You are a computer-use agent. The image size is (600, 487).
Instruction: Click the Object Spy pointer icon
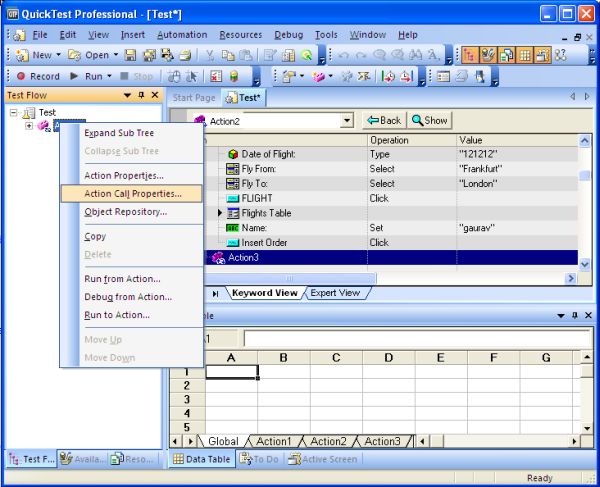191,77
